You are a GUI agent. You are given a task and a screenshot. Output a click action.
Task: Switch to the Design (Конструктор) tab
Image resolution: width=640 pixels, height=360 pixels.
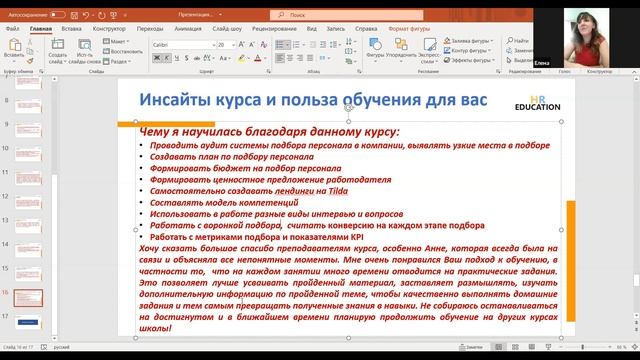[109, 29]
